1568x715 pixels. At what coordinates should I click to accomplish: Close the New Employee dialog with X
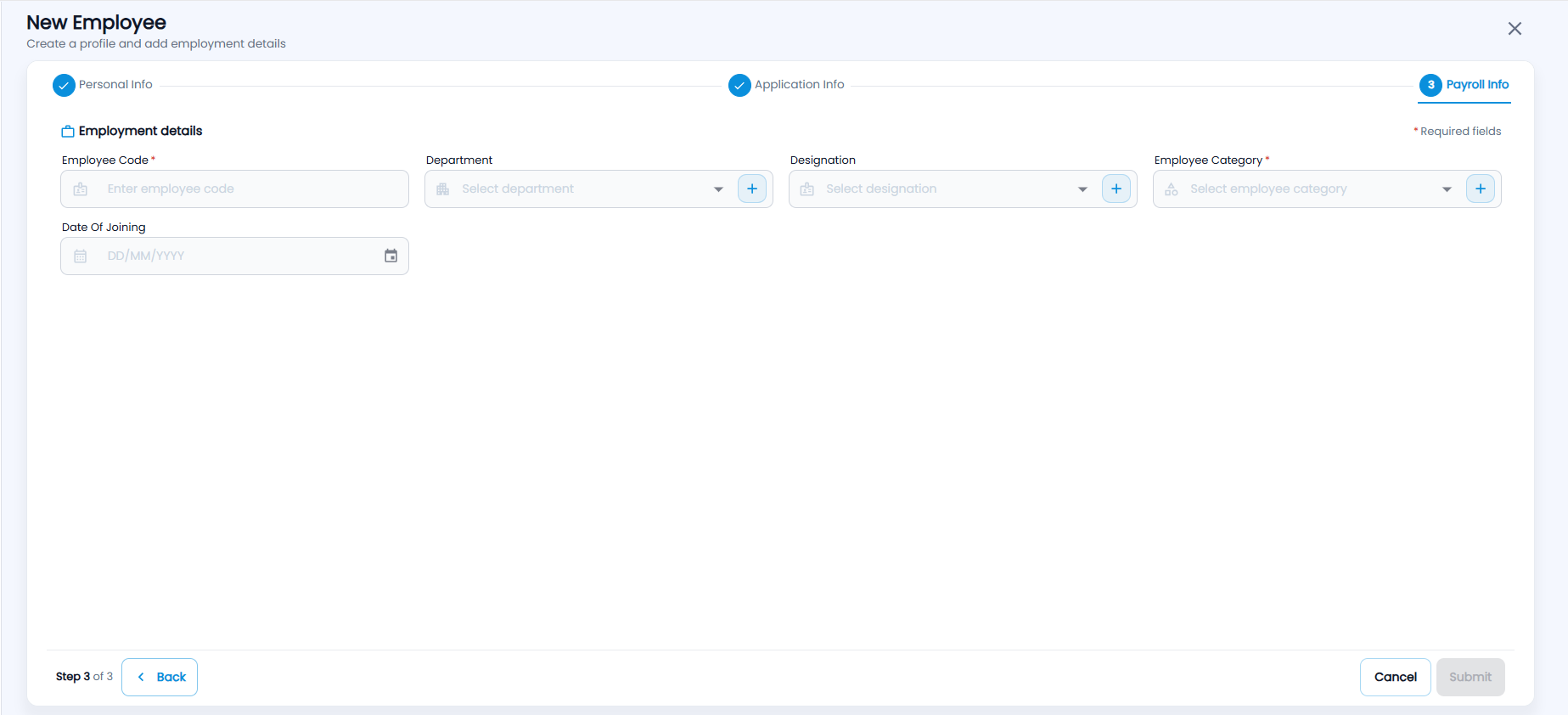pos(1515,29)
